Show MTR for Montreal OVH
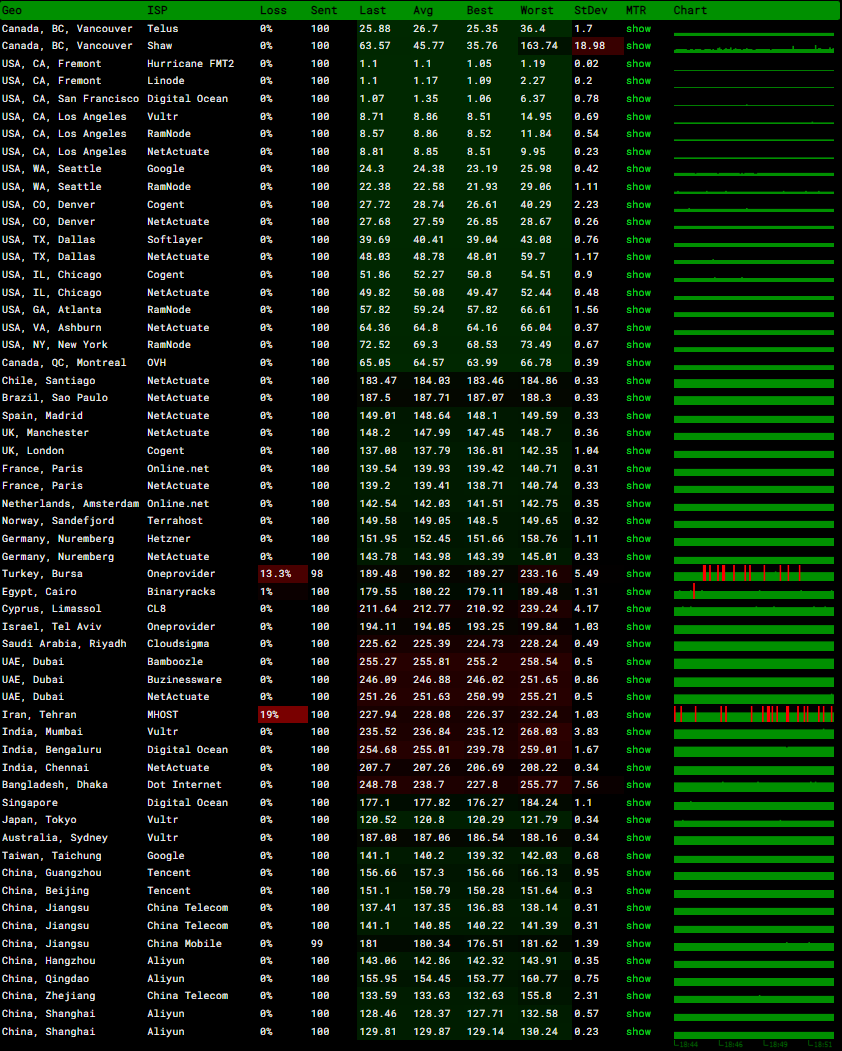 tap(638, 363)
